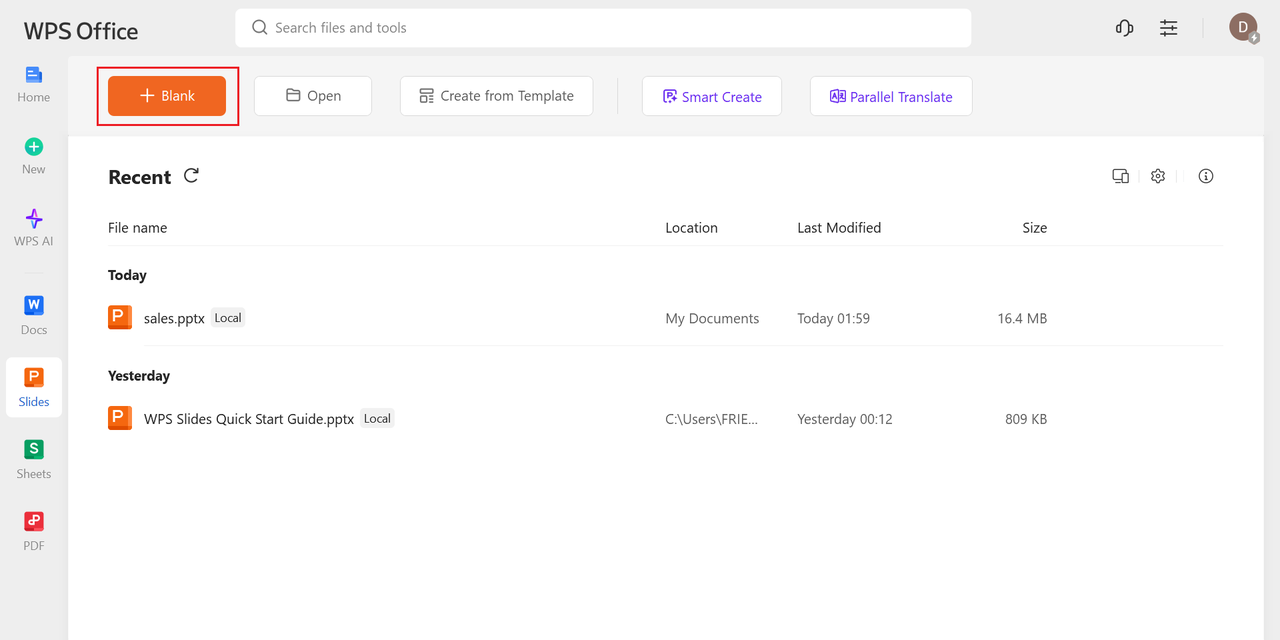Open the PDF section in sidebar
The height and width of the screenshot is (640, 1280).
click(x=33, y=532)
